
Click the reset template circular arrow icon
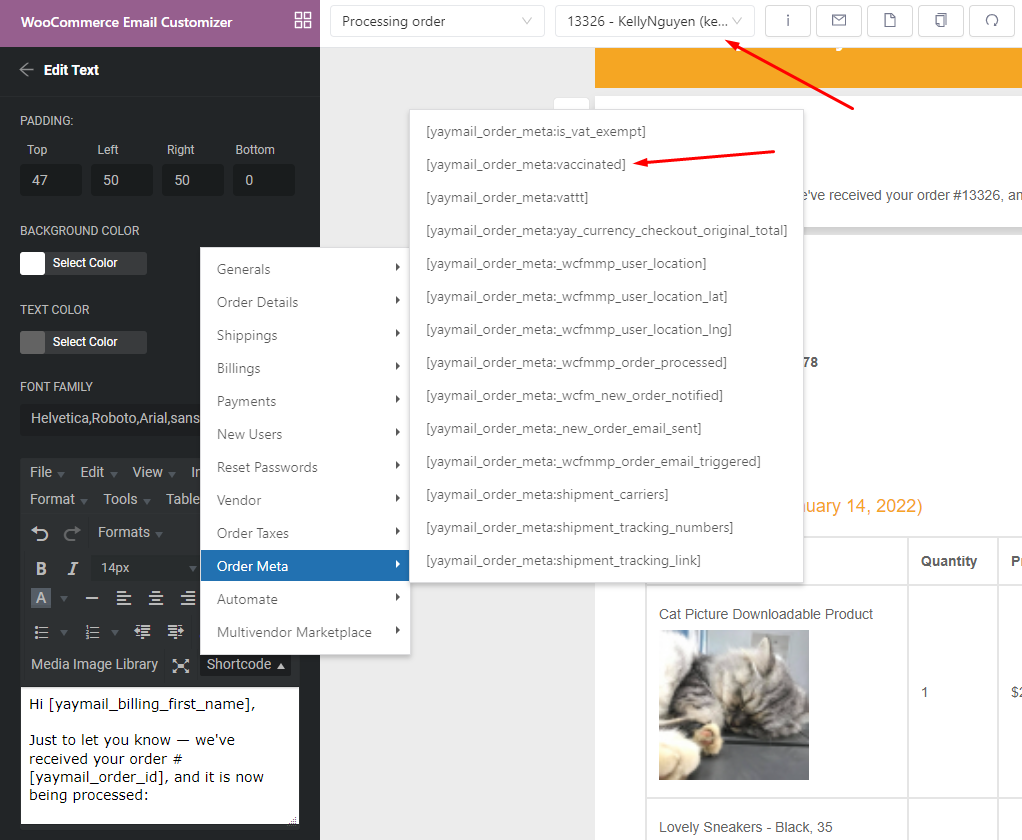pyautogui.click(x=991, y=21)
